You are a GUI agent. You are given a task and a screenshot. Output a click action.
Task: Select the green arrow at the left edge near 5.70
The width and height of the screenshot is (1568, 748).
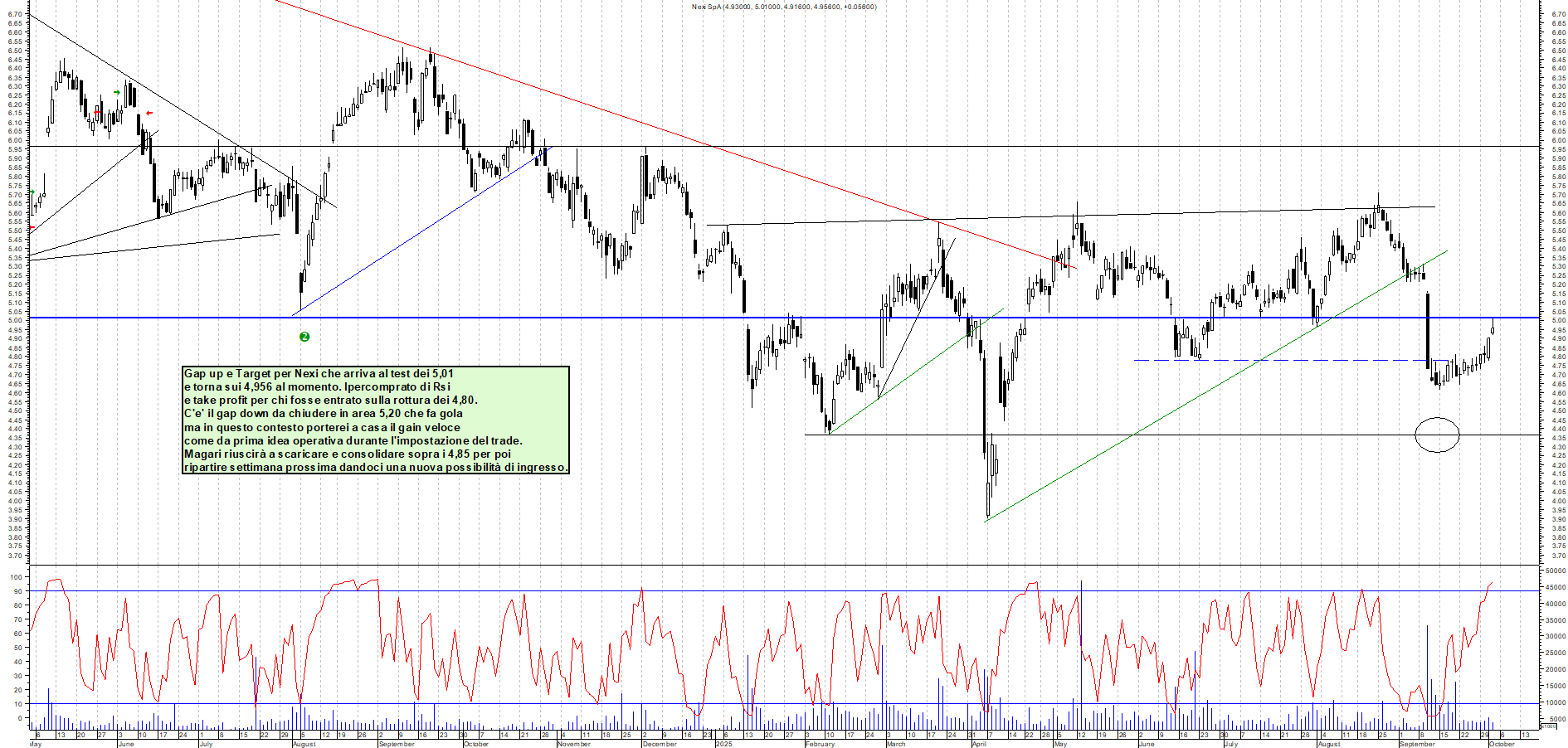(x=32, y=192)
